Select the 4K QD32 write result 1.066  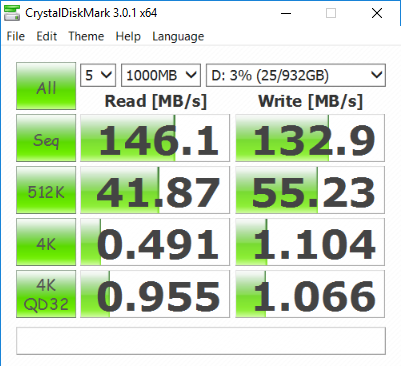click(x=310, y=294)
